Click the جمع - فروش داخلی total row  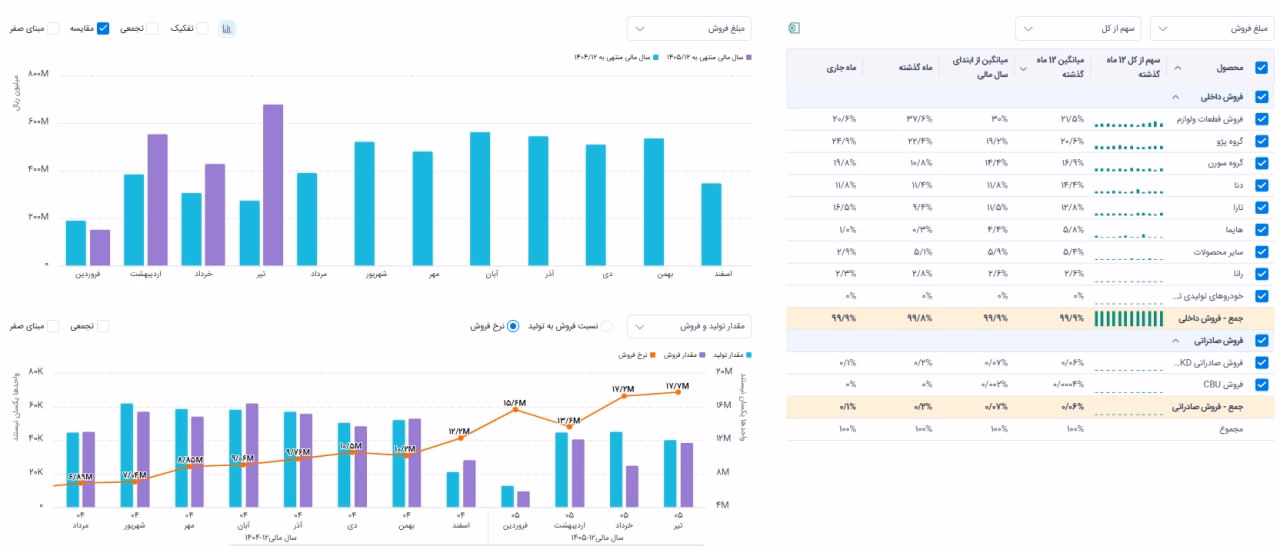coord(1031,318)
